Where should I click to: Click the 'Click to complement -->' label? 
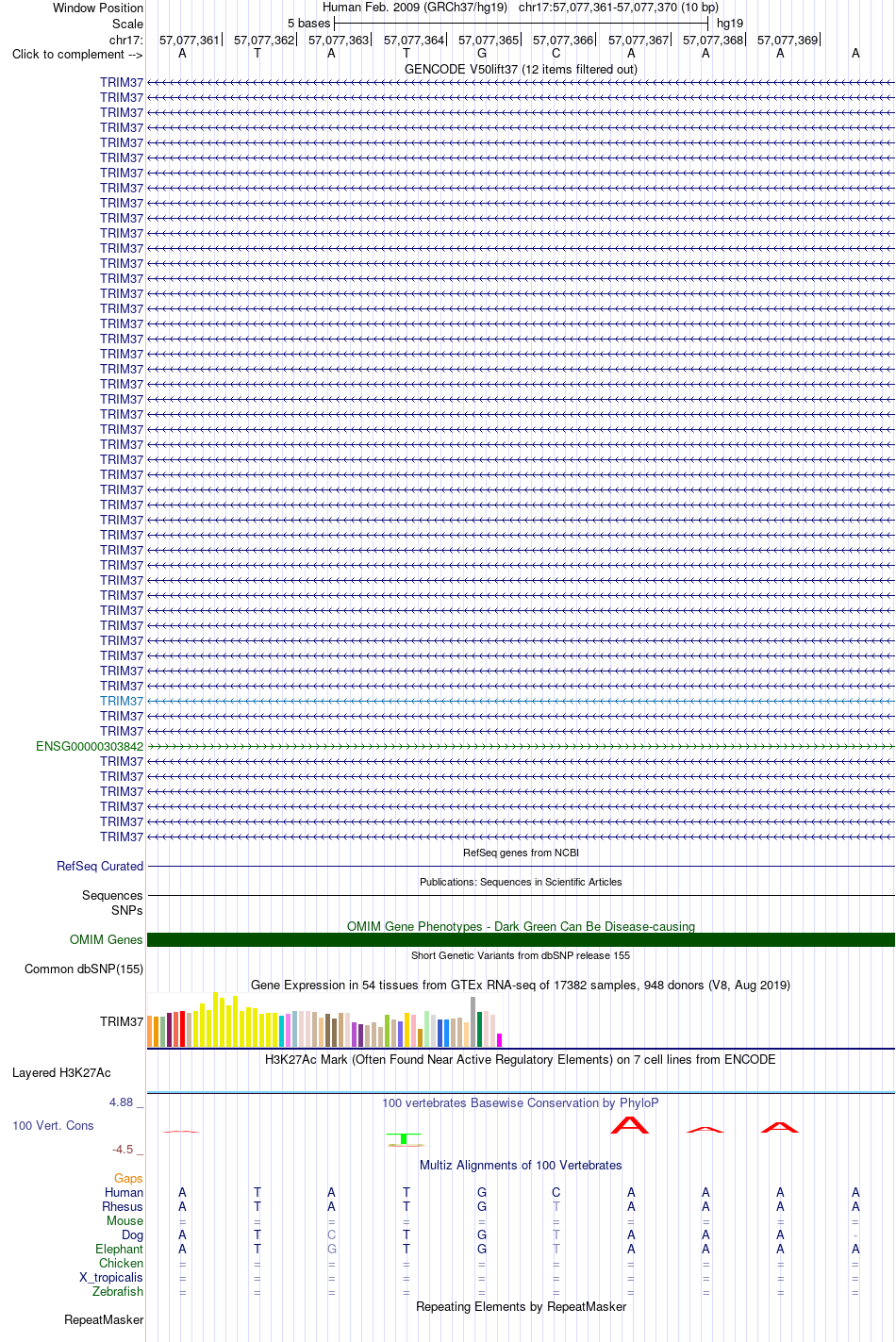point(77,54)
